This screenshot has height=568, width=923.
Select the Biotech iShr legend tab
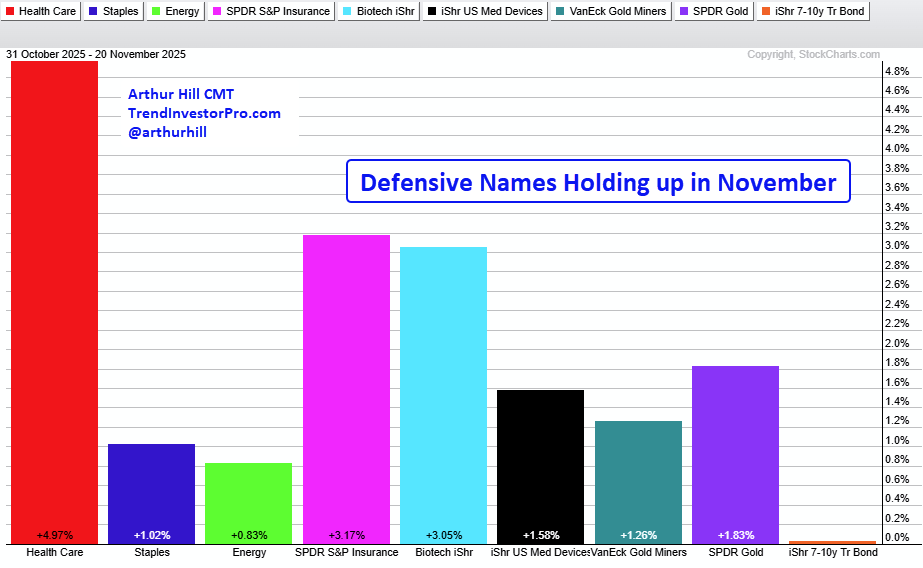coord(379,12)
